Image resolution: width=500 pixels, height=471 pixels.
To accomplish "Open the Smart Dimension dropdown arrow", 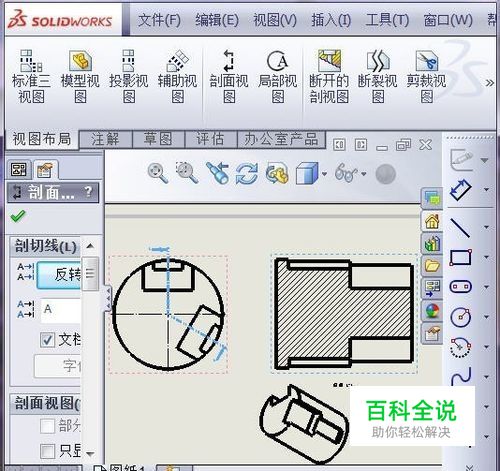I will (x=486, y=190).
